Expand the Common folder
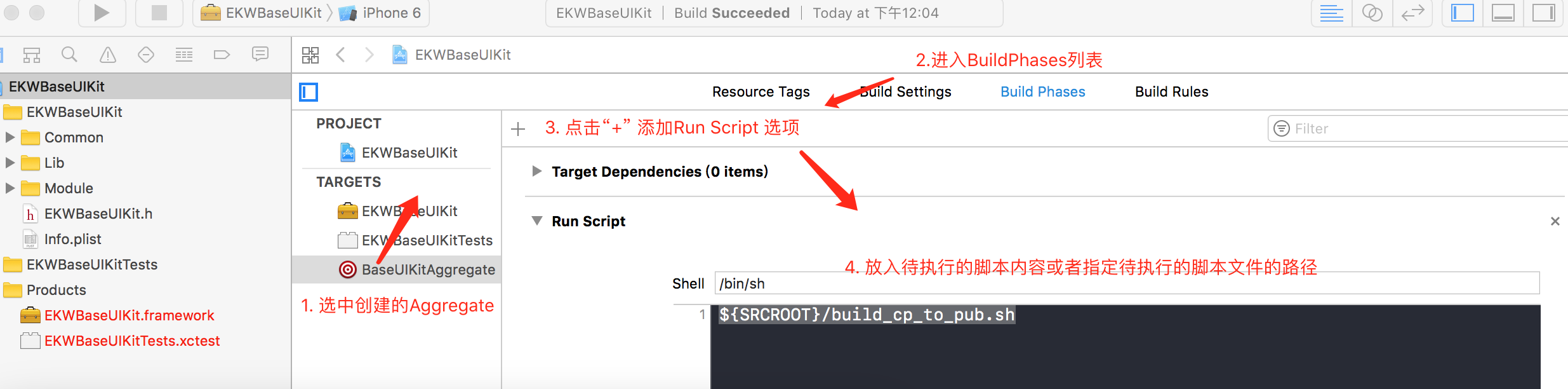 (x=10, y=137)
